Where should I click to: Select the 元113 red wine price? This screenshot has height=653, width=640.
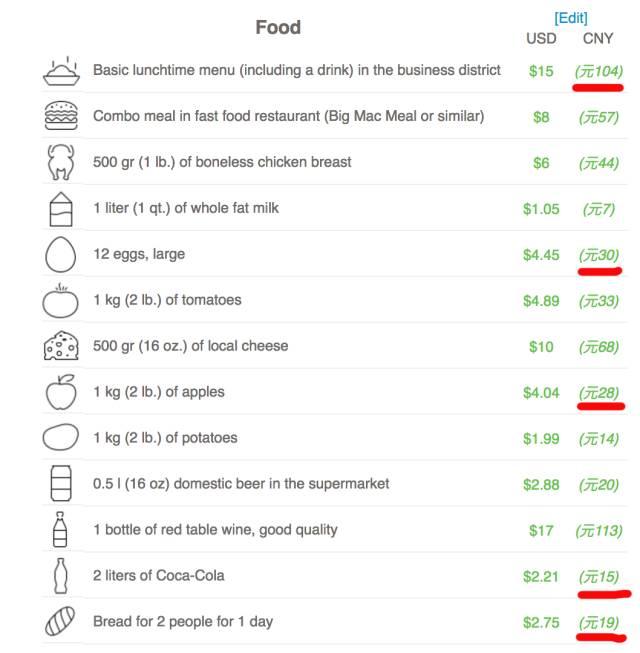point(599,531)
